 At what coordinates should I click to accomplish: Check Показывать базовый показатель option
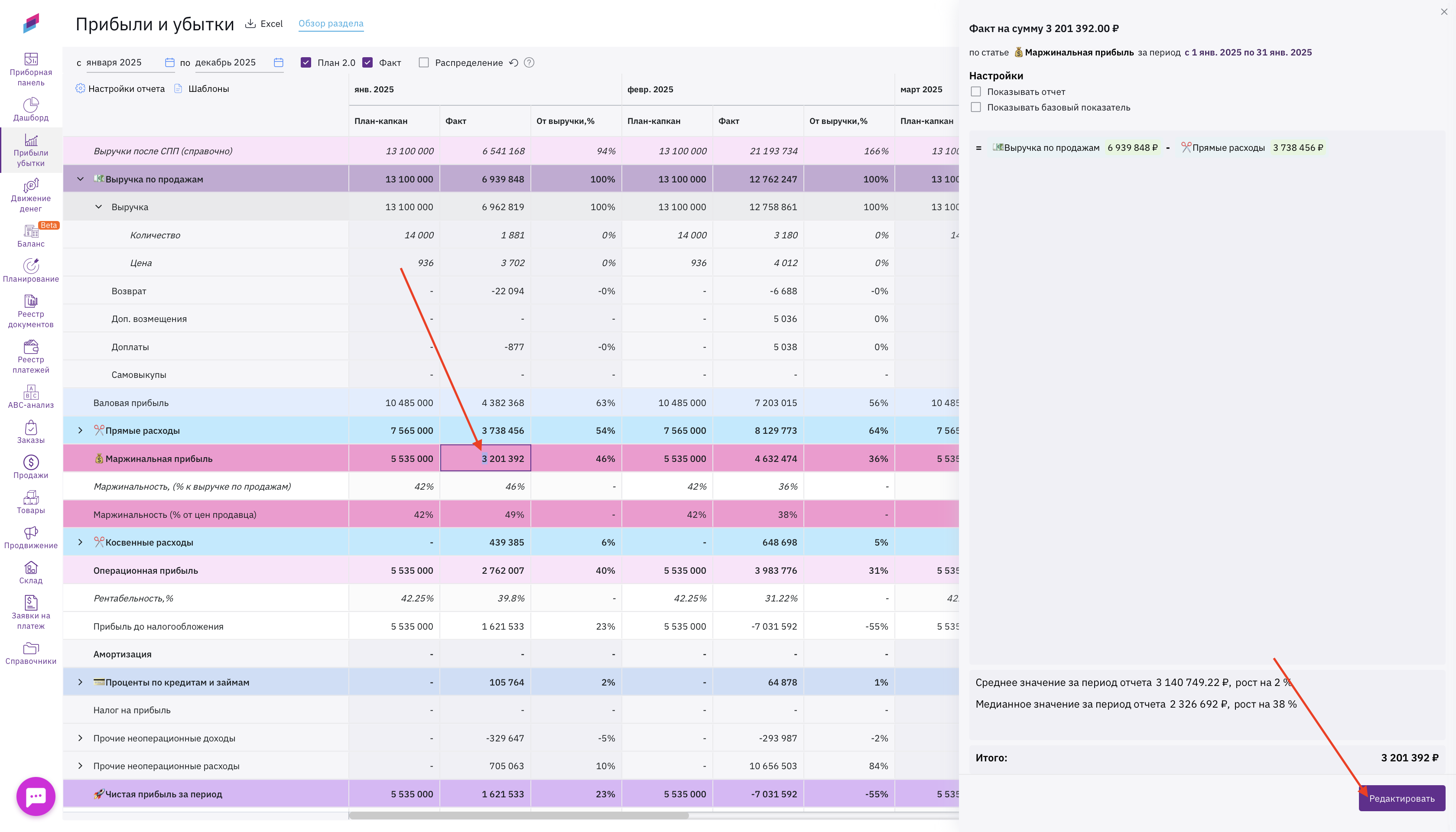976,107
